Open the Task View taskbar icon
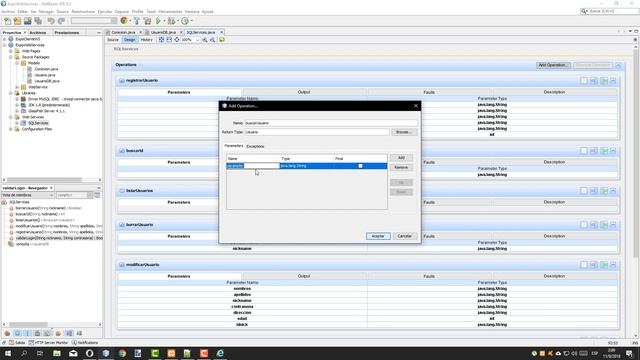640x360 pixels. pyautogui.click(x=40, y=353)
